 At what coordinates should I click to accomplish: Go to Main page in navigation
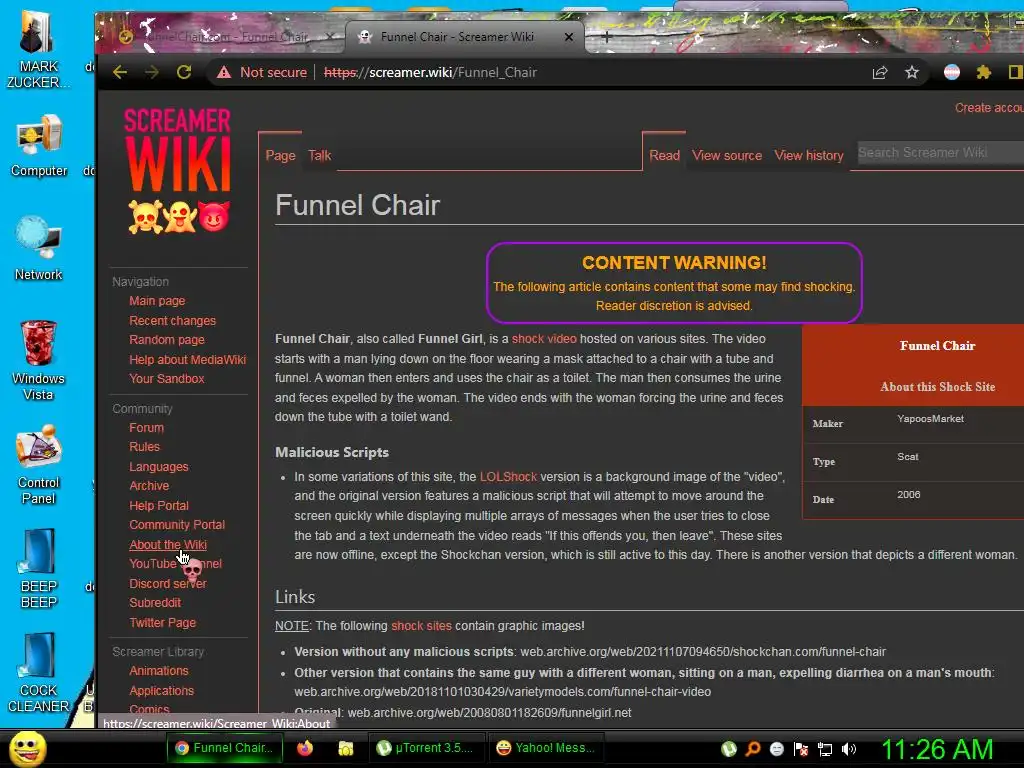pyautogui.click(x=157, y=301)
